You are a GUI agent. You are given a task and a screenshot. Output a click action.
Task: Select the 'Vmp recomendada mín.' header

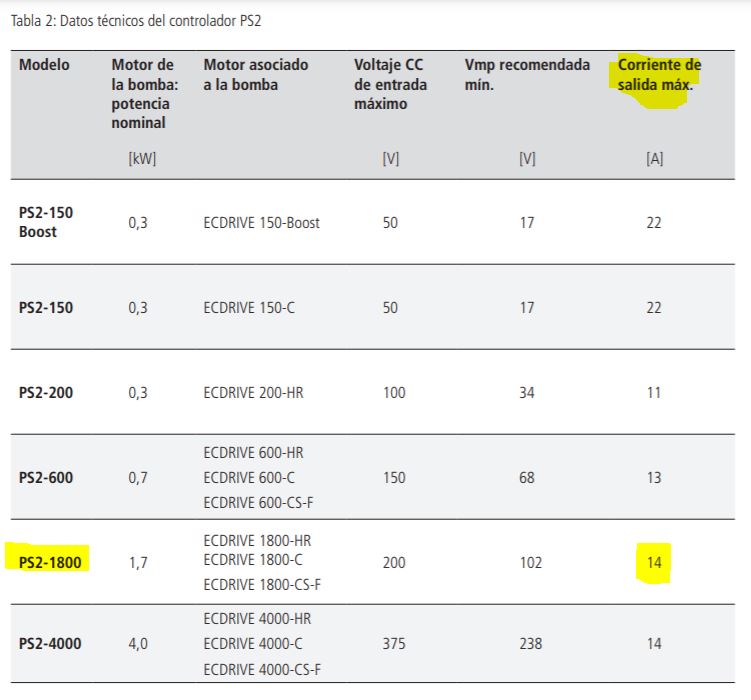(x=527, y=75)
